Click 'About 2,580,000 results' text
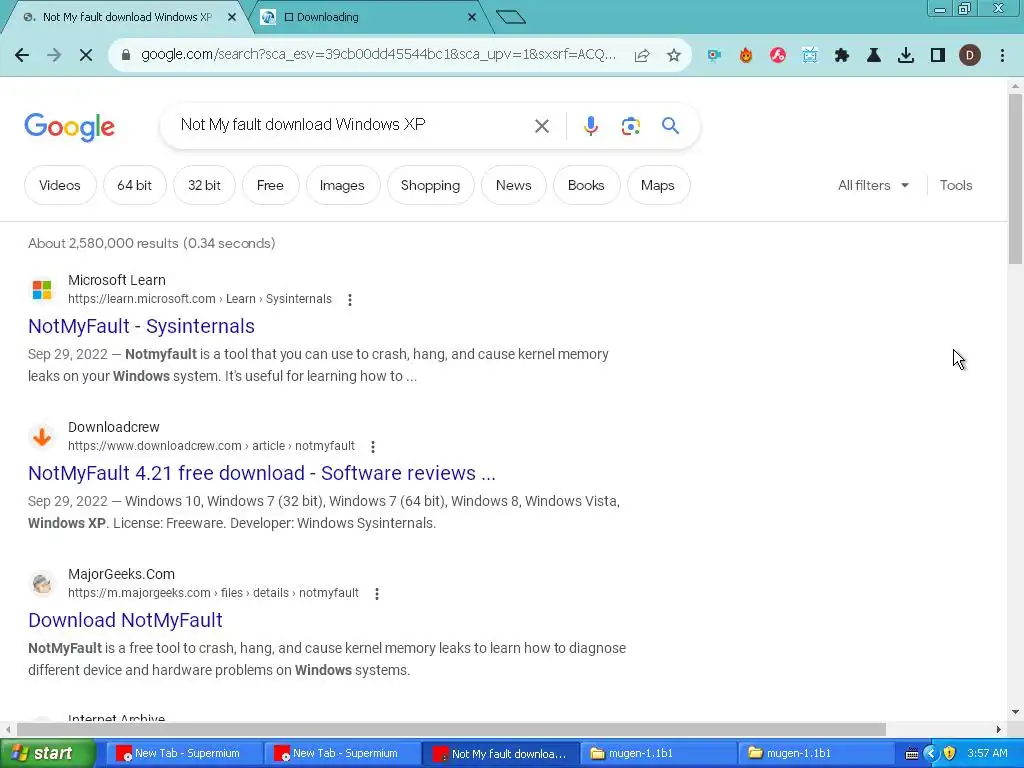 (x=152, y=243)
